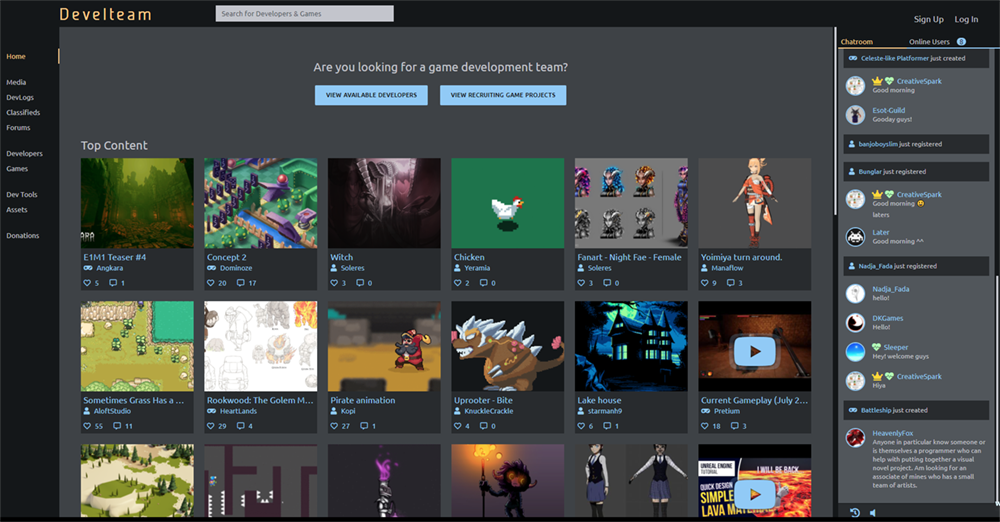This screenshot has width=1000, height=522.
Task: Click the chat history icon at chatroom bottom
Action: 855,513
